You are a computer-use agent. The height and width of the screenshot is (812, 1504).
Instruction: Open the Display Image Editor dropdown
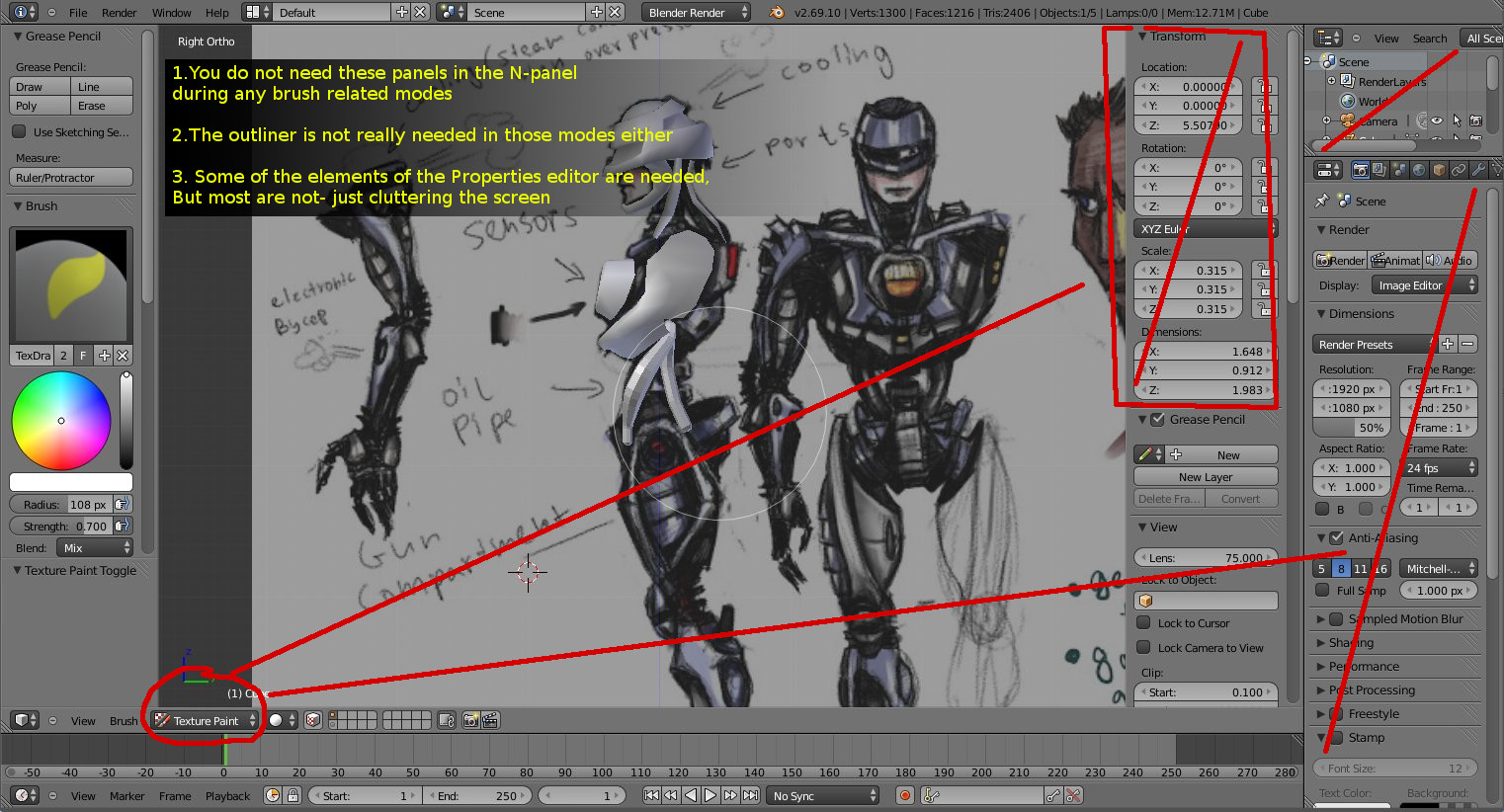tap(1425, 285)
